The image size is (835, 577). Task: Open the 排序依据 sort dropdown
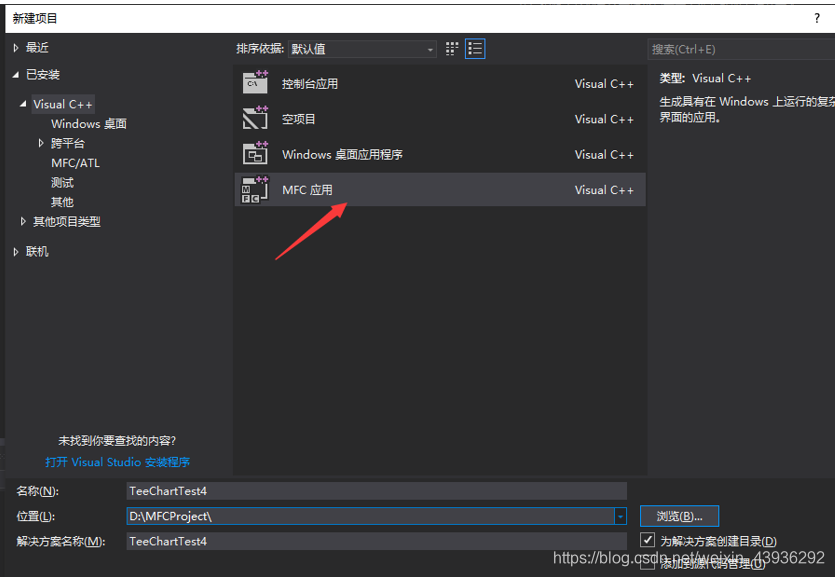(x=362, y=49)
